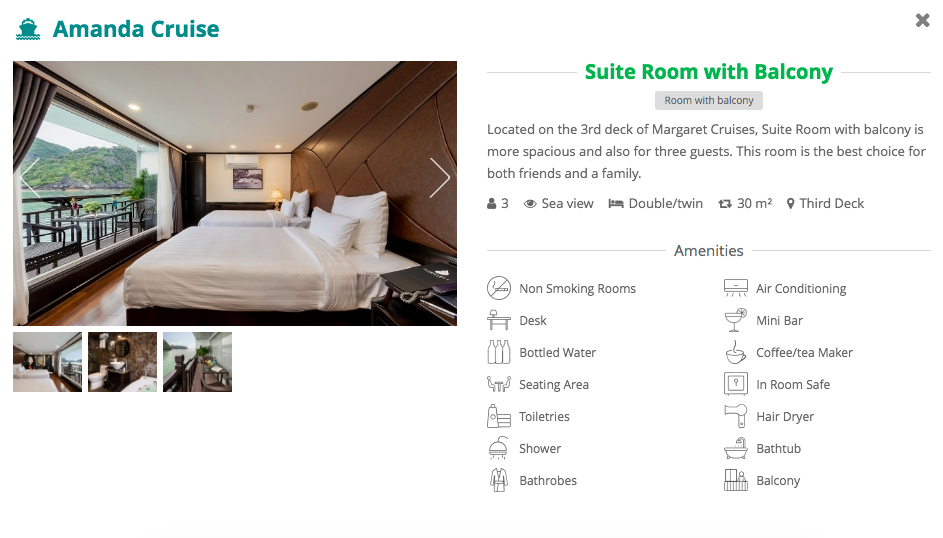Select the bathroom thumbnail
Viewport: 943px width, 538px height.
click(122, 362)
